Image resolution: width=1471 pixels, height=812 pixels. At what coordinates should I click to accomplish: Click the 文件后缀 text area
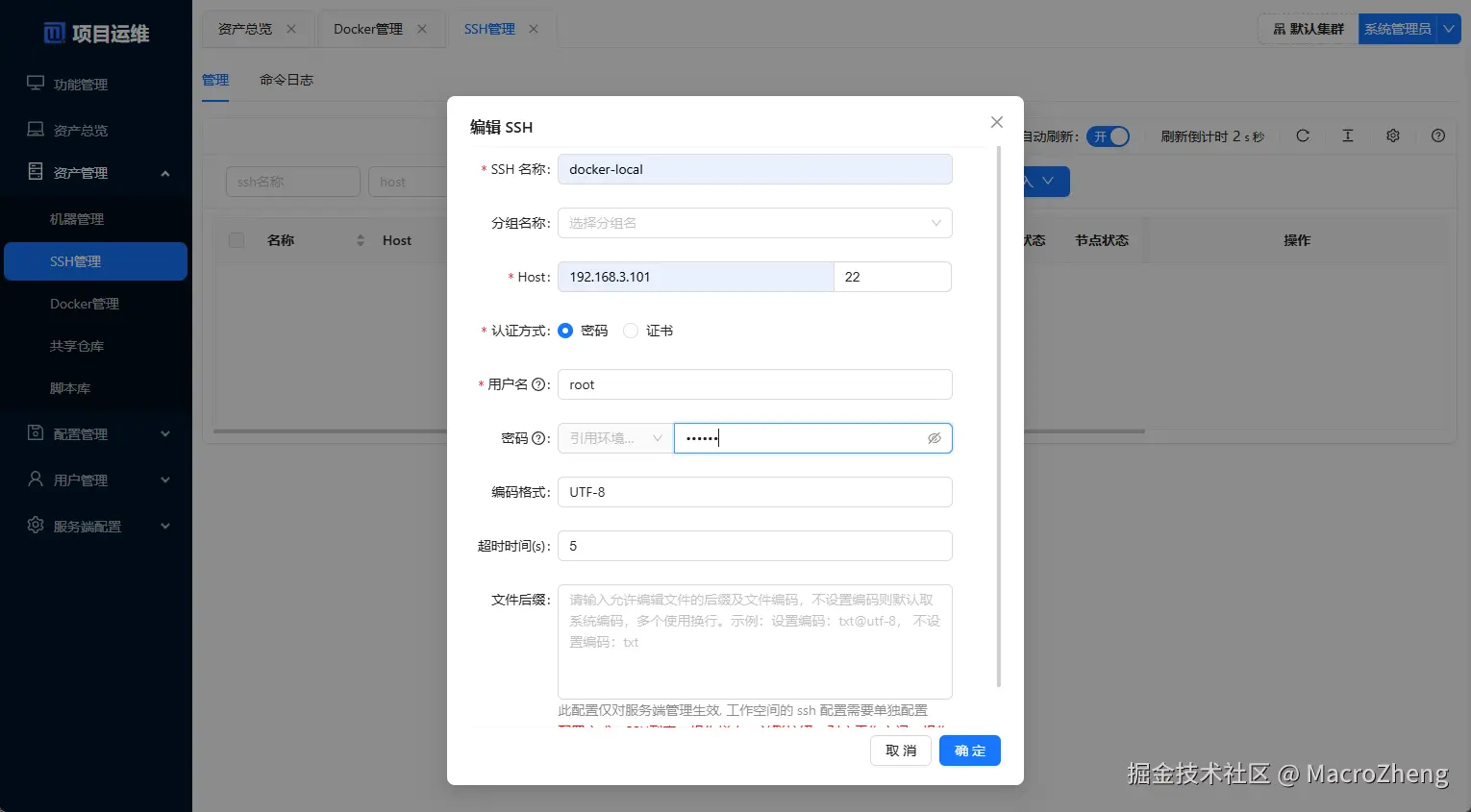755,642
